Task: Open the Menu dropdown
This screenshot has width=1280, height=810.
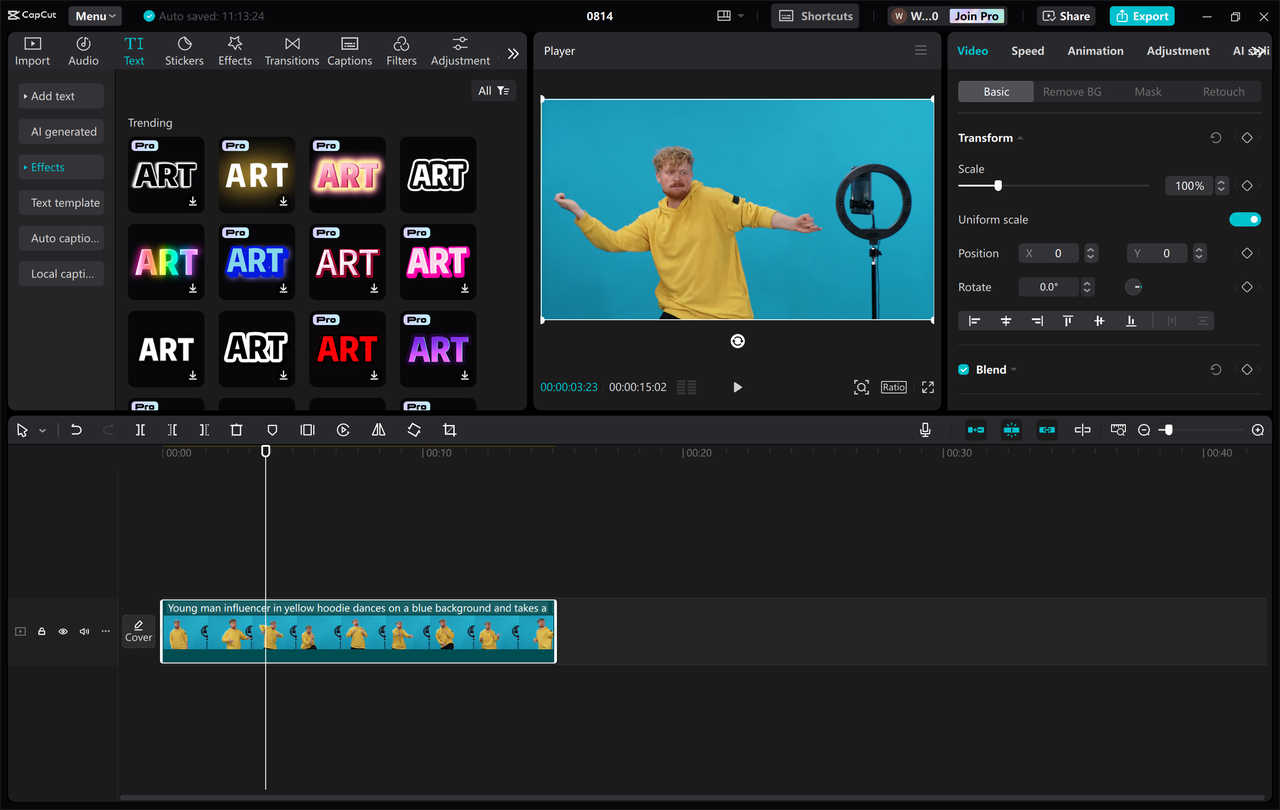Action: point(94,15)
